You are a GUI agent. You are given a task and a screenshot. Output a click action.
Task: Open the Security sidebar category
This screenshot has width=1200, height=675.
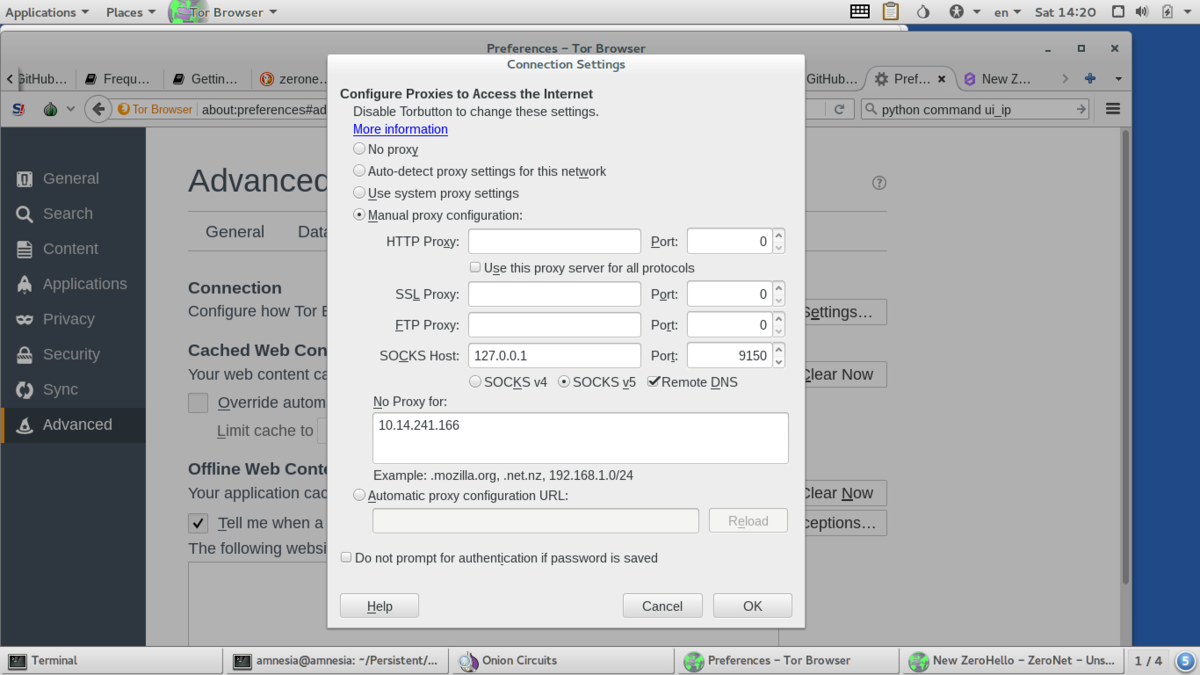[73, 354]
